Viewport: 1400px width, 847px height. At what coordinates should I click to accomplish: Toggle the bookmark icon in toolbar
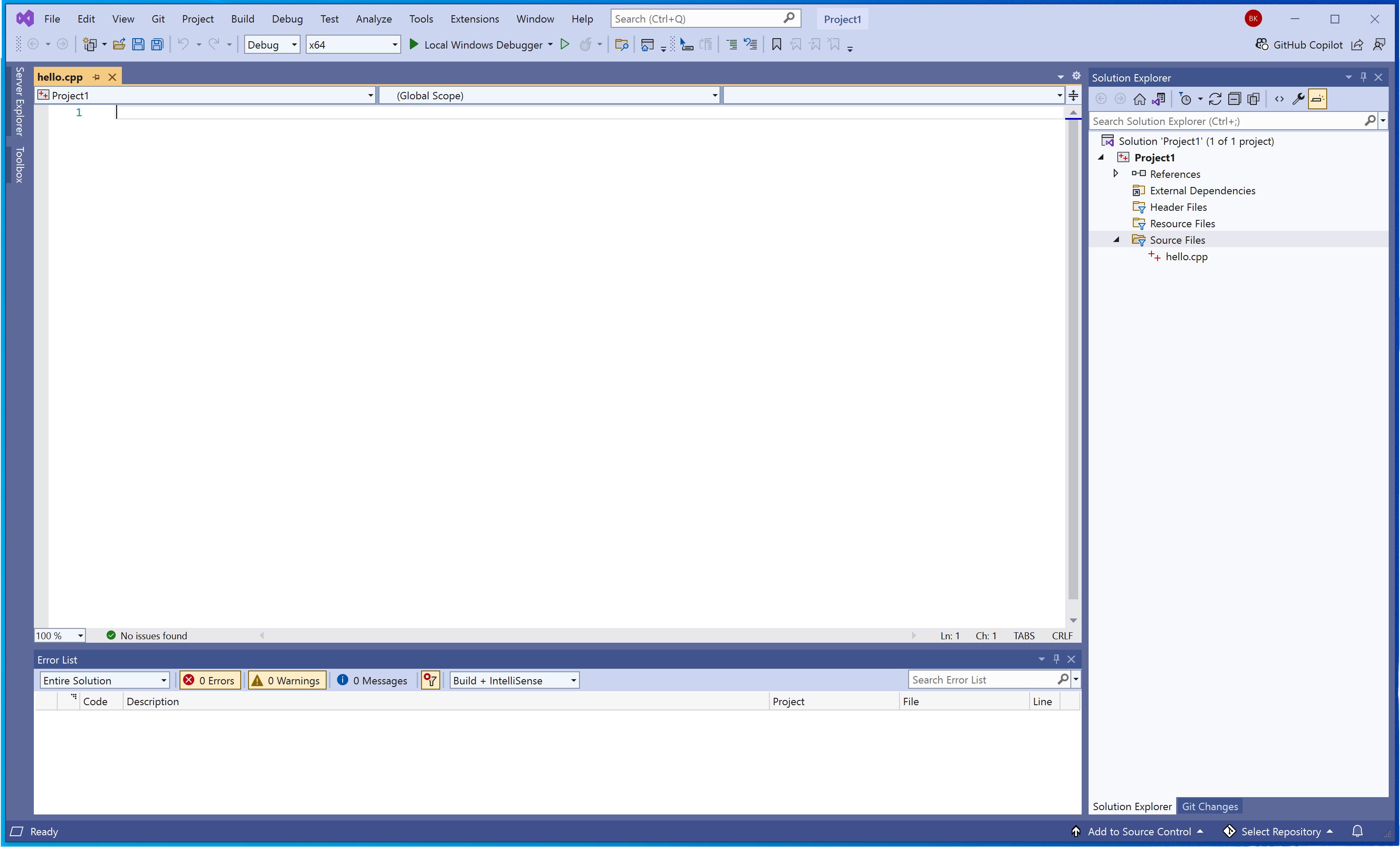776,44
